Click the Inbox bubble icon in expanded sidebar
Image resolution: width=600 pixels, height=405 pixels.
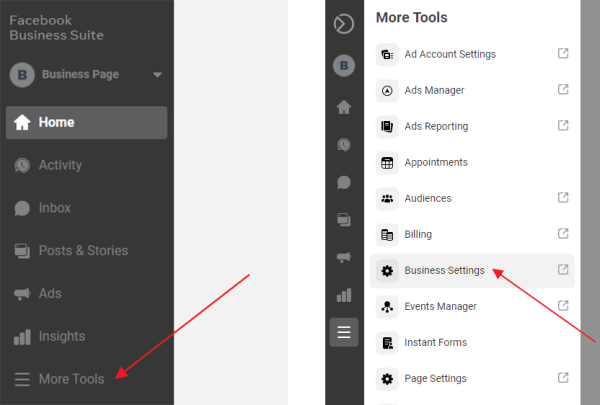point(22,208)
